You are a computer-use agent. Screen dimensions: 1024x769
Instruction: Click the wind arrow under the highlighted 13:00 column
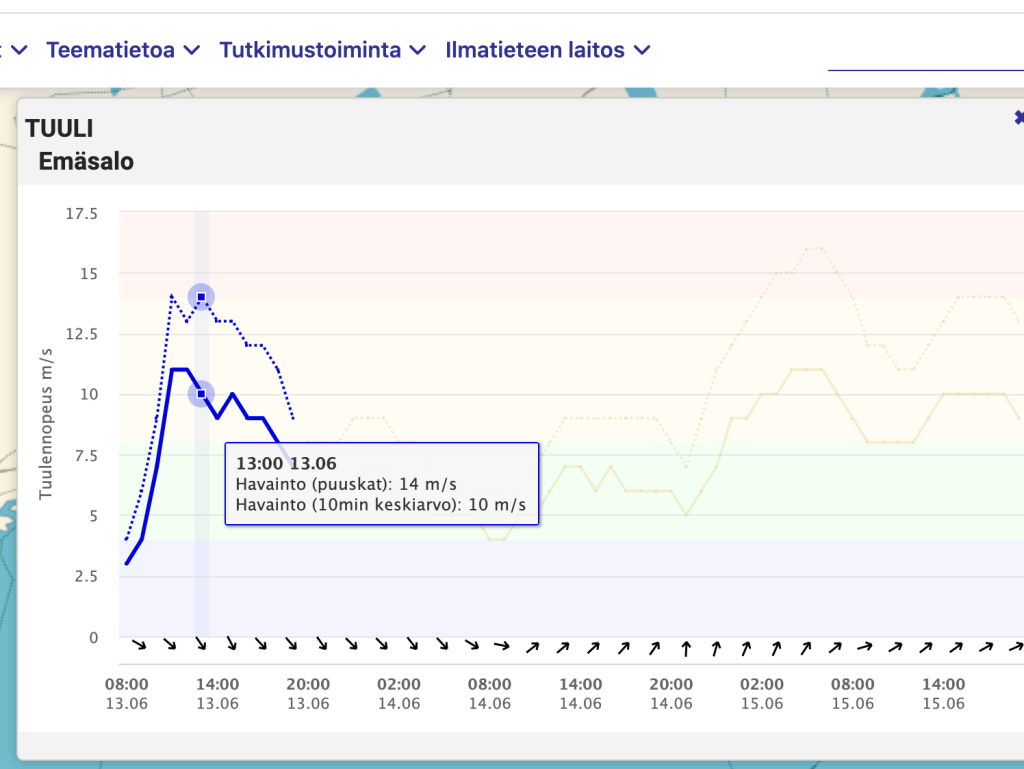(201, 646)
